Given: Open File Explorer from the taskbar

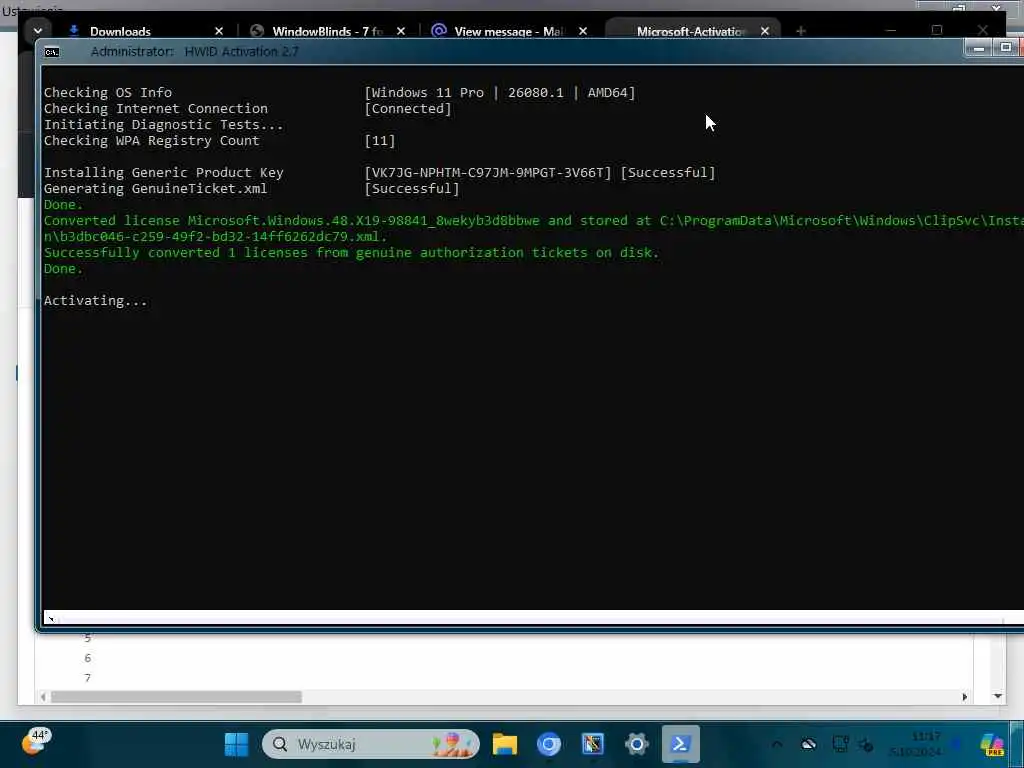Looking at the screenshot, I should tap(505, 744).
